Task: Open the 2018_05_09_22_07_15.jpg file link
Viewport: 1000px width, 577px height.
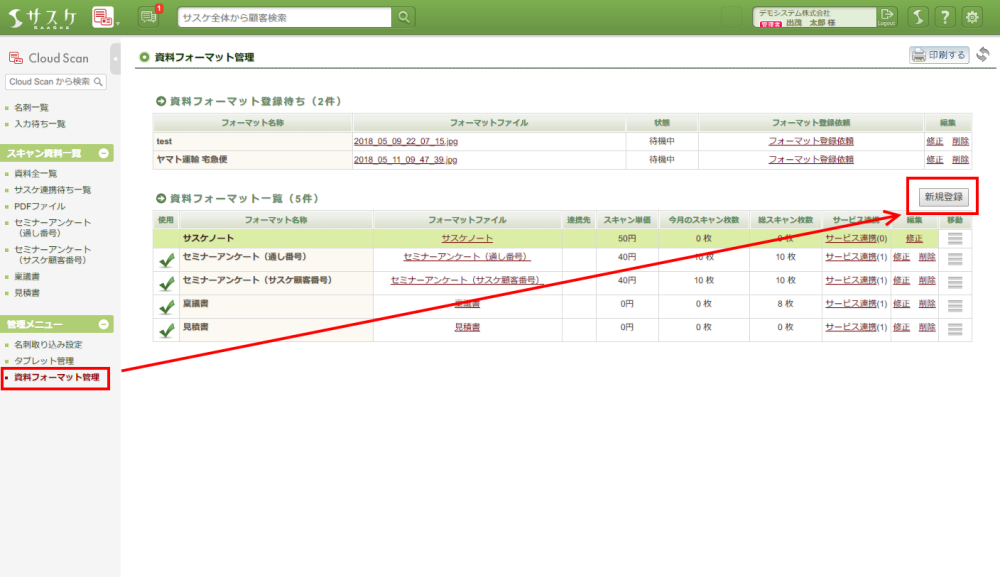Action: click(405, 142)
